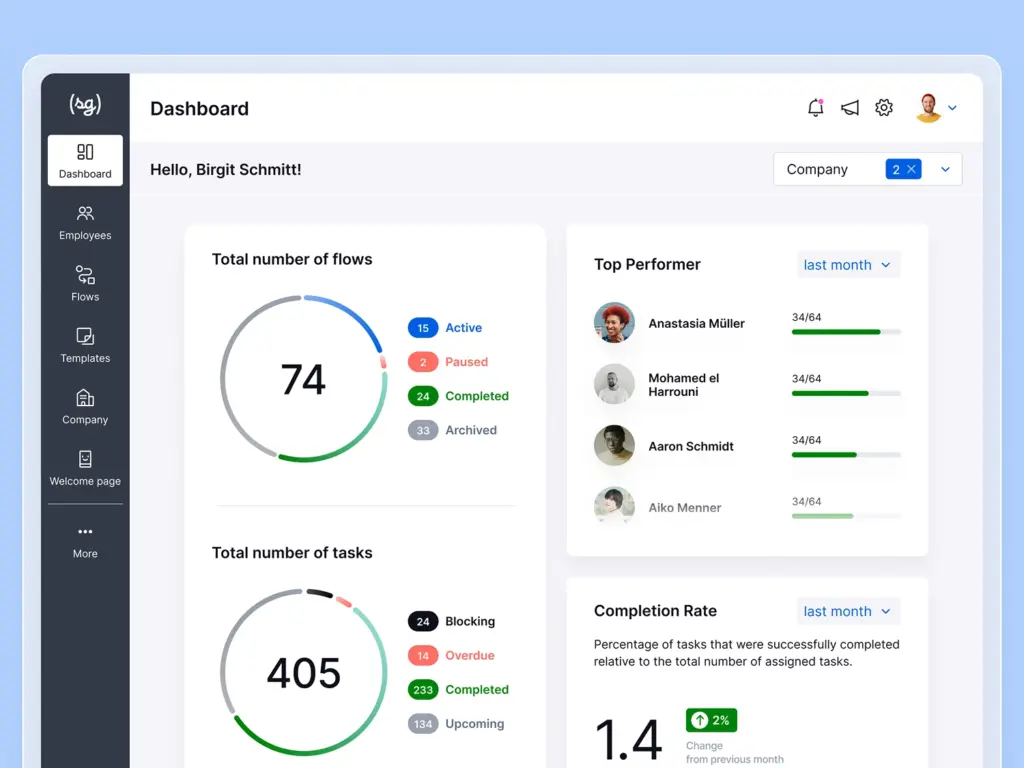Toggle the Overdue tasks filter

(x=422, y=655)
